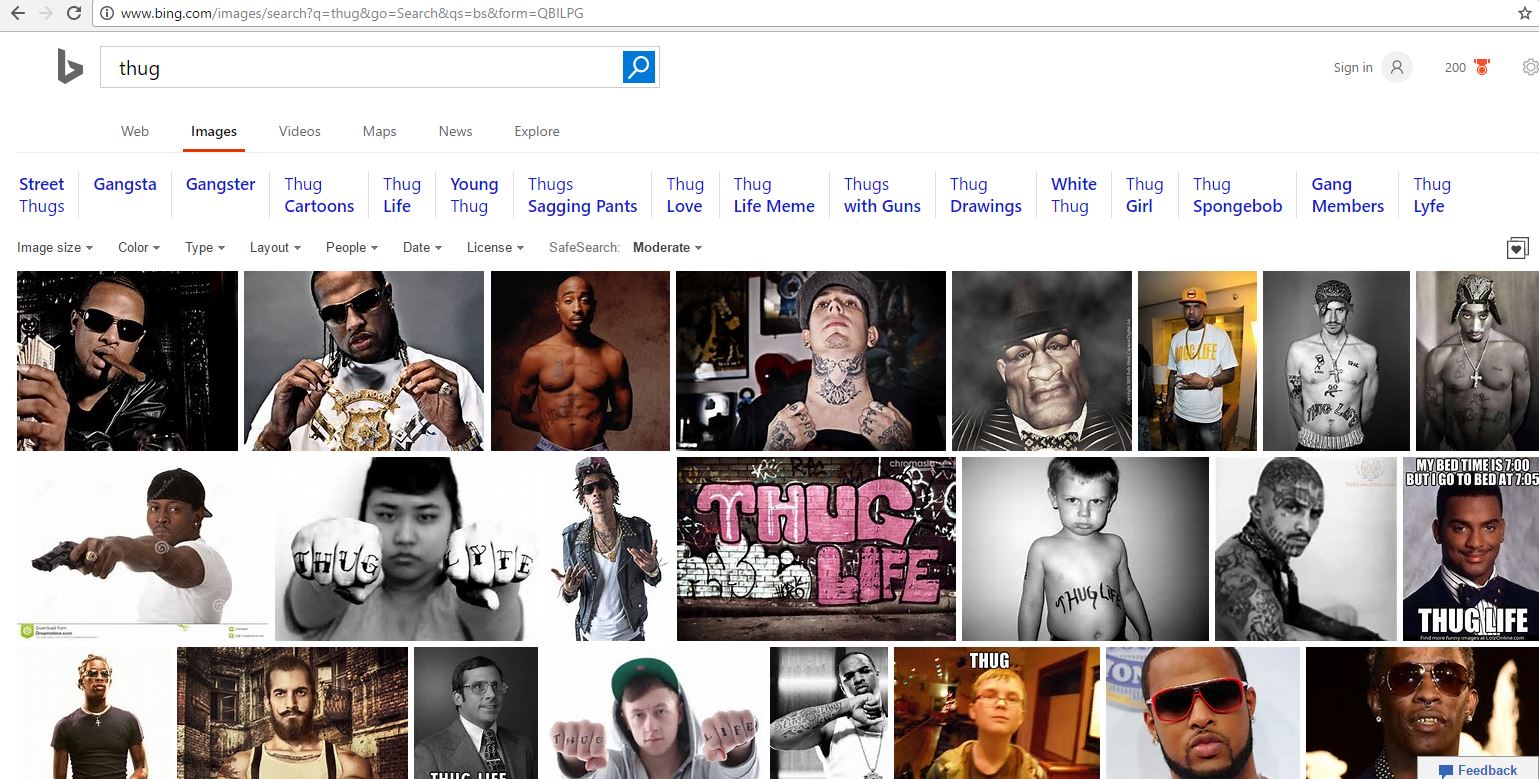Click the magnifying glass search icon
The height and width of the screenshot is (779, 1539).
pos(638,66)
